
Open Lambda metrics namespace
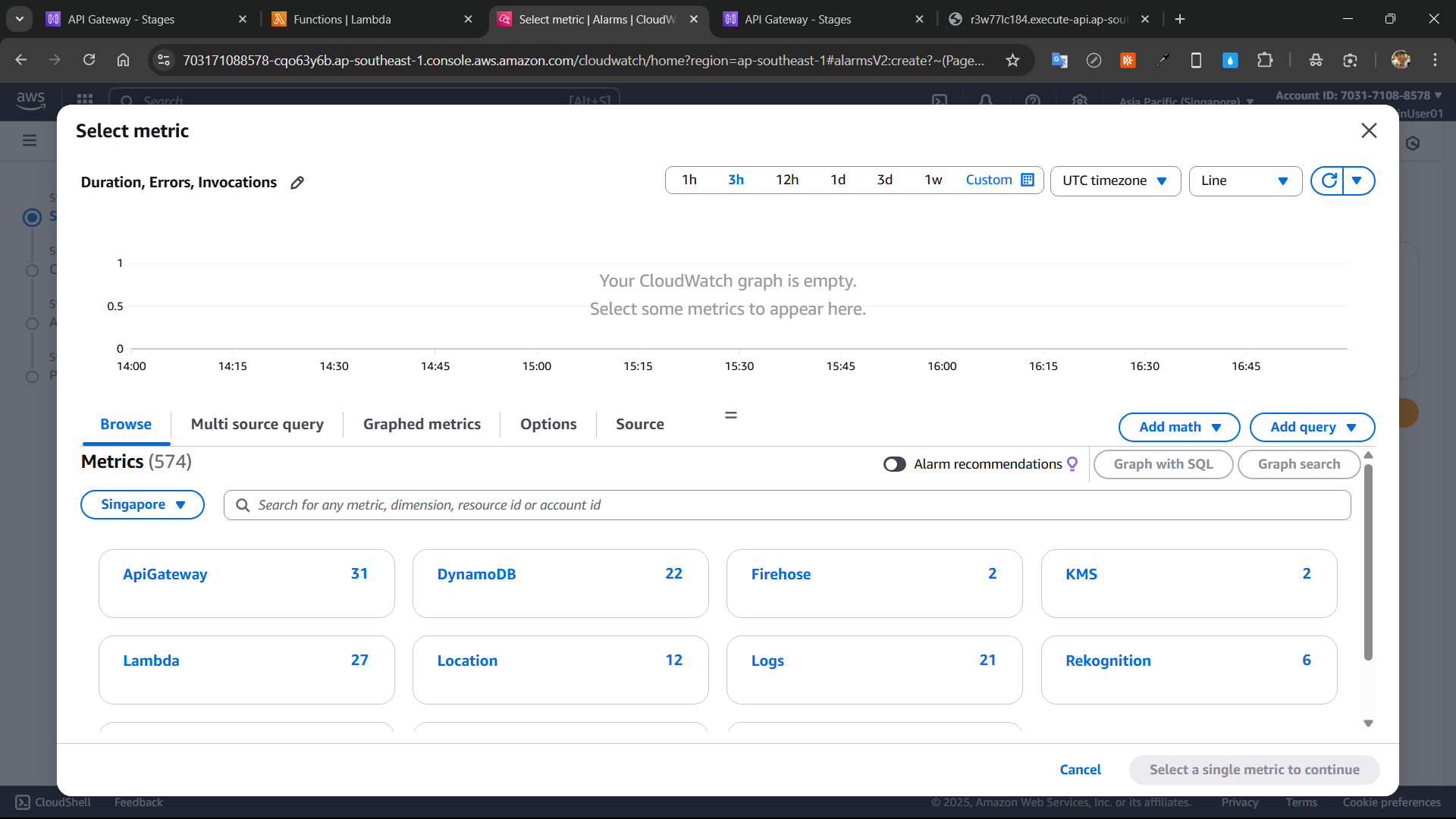point(246,670)
